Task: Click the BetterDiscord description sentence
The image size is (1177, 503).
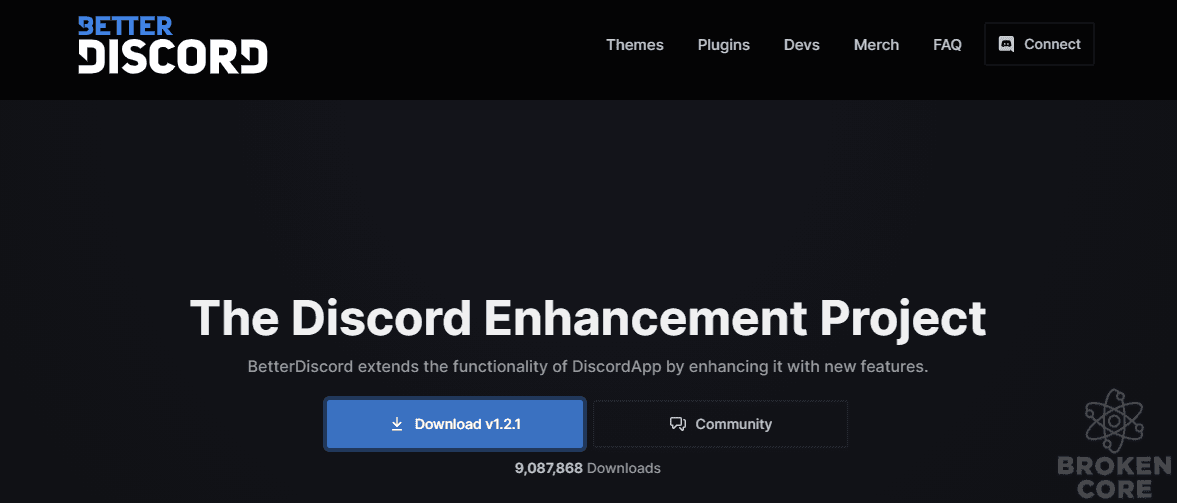Action: coord(588,368)
